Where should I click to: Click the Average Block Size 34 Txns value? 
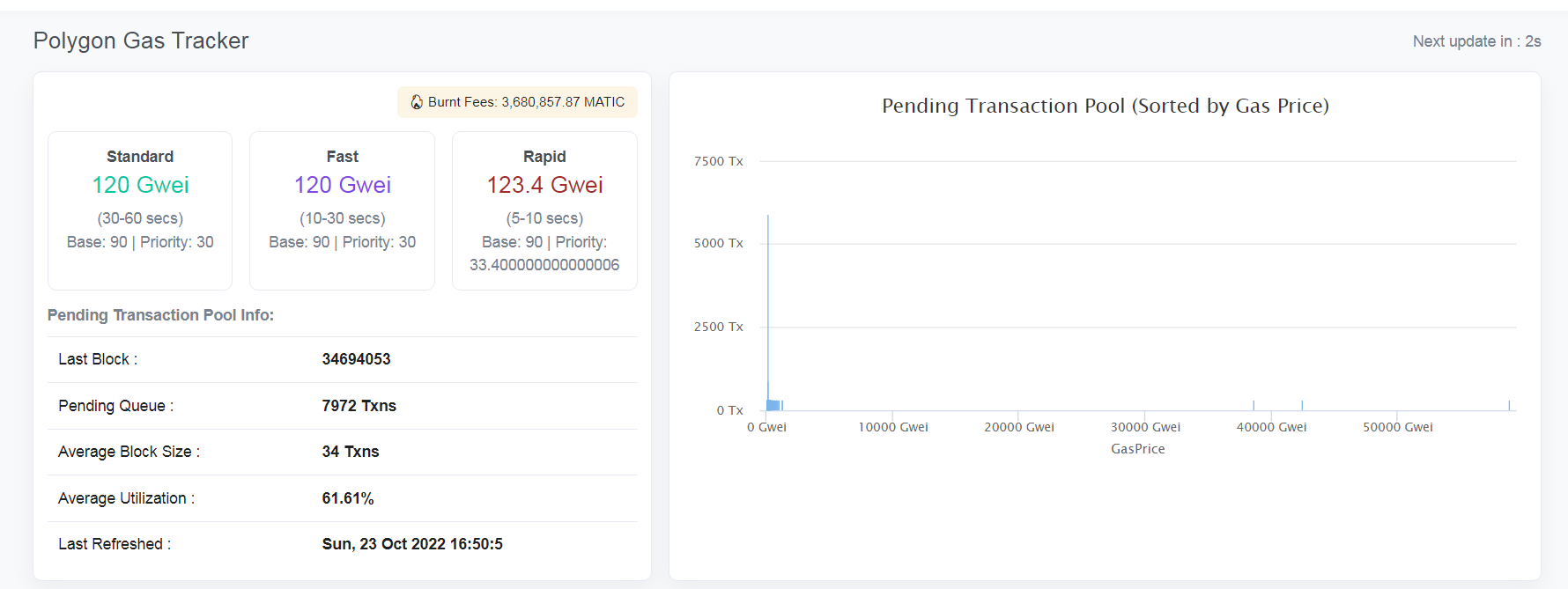tap(350, 452)
